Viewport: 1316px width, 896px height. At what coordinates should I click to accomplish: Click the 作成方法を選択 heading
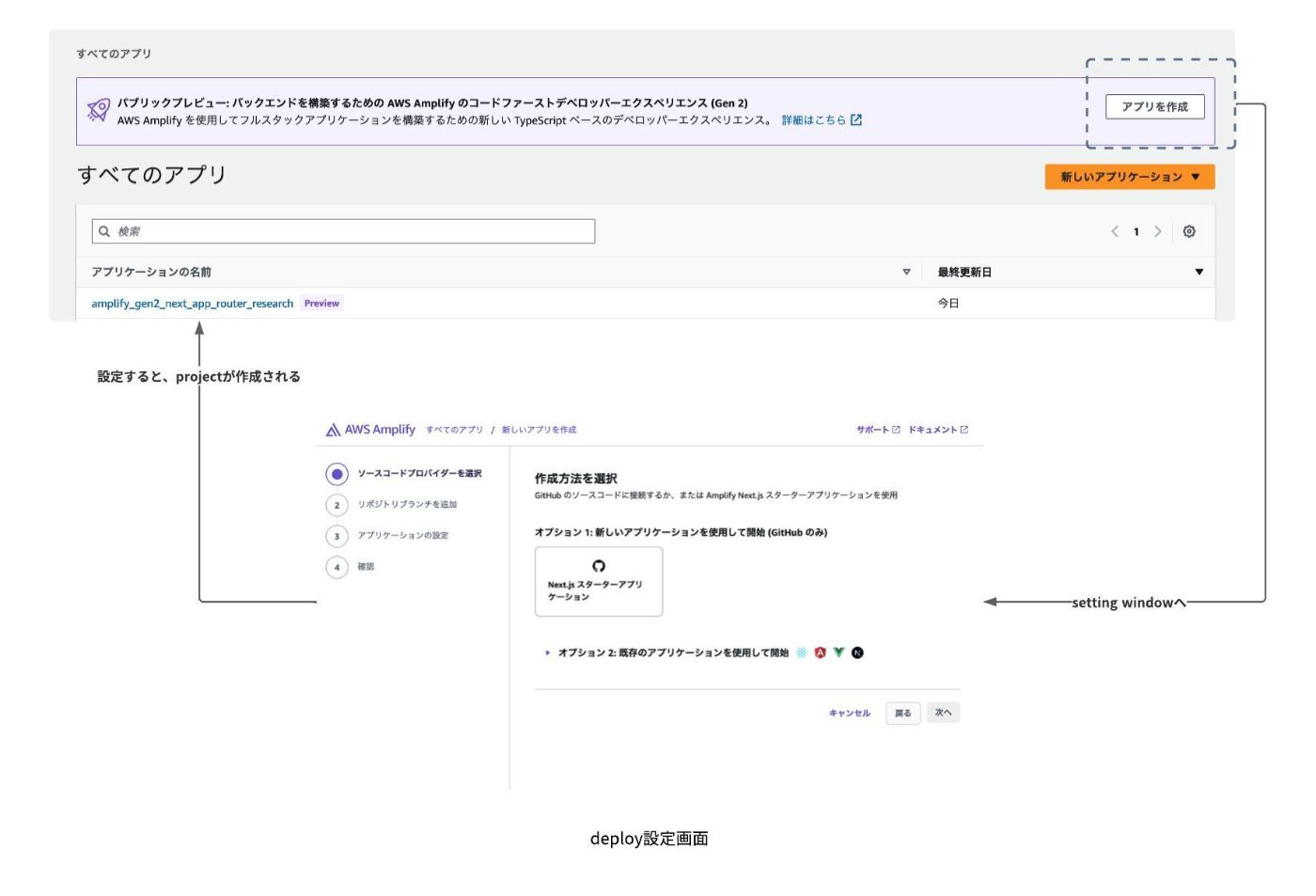(576, 479)
